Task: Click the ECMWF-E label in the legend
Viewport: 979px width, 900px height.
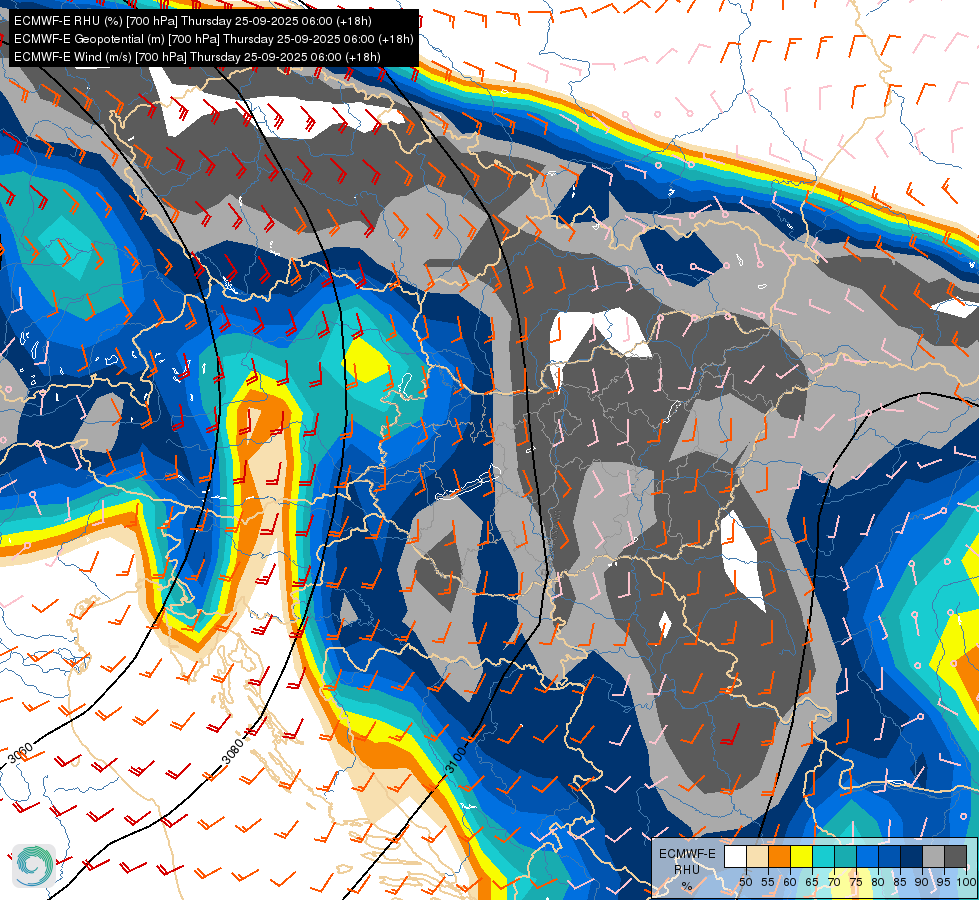Action: click(x=687, y=854)
